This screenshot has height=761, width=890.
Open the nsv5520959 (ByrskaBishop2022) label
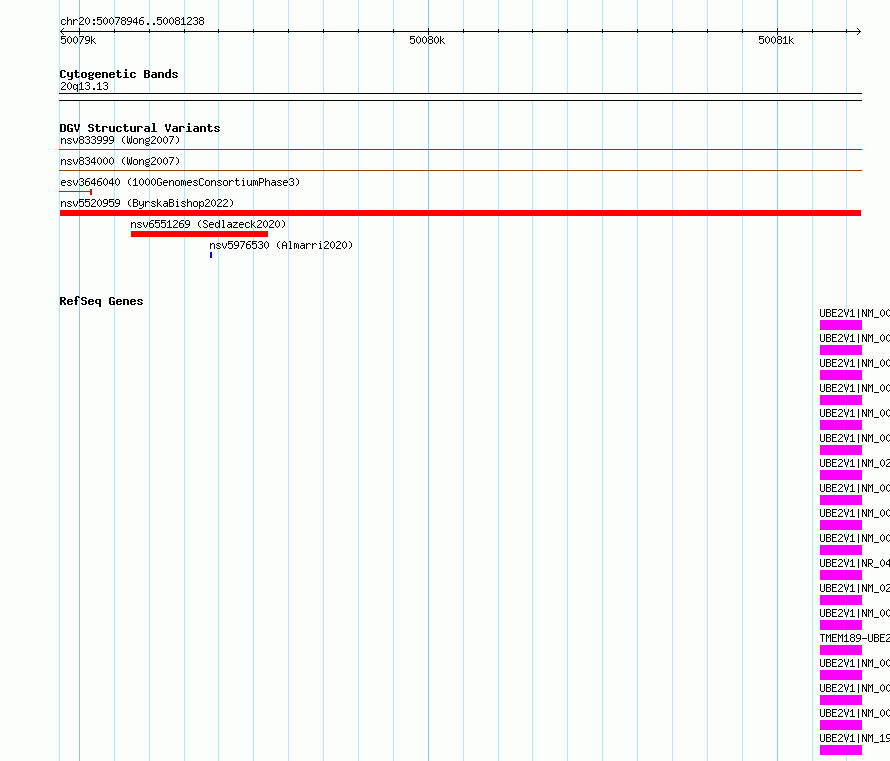[x=147, y=203]
